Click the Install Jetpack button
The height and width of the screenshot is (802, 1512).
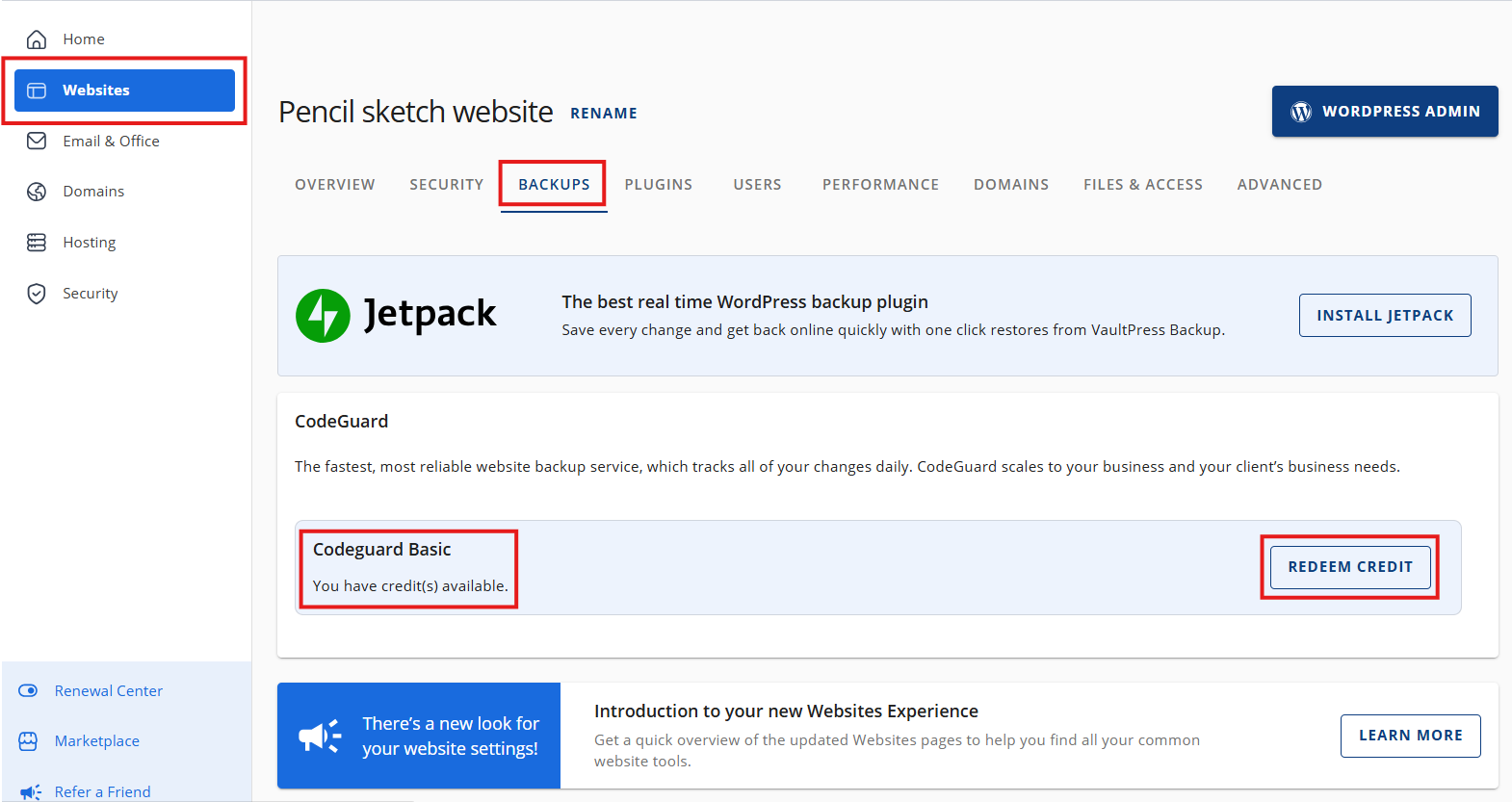[1384, 316]
